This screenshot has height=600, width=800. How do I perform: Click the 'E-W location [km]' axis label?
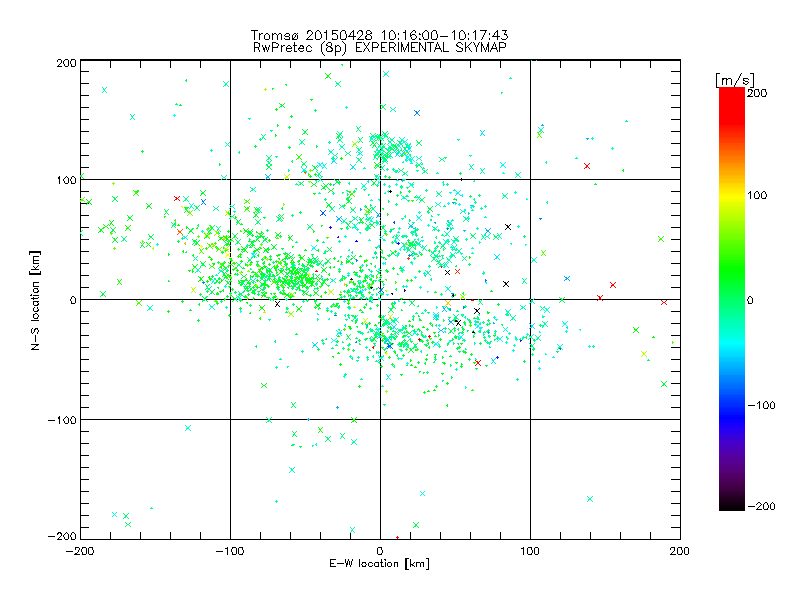[379, 564]
